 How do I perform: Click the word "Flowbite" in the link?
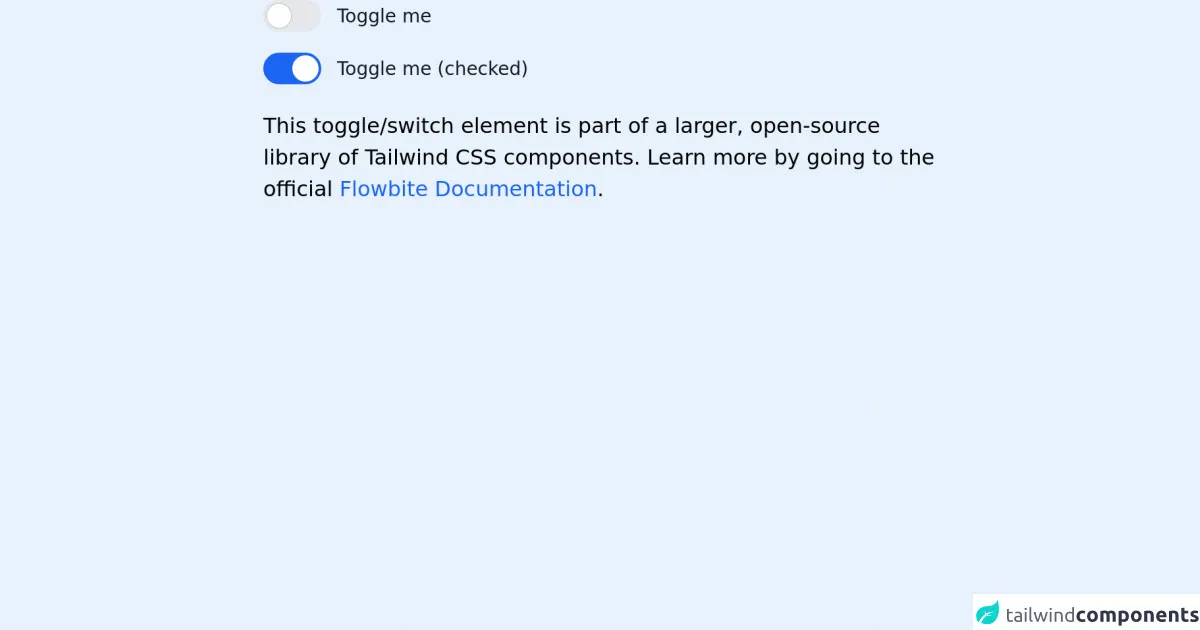[x=384, y=189]
